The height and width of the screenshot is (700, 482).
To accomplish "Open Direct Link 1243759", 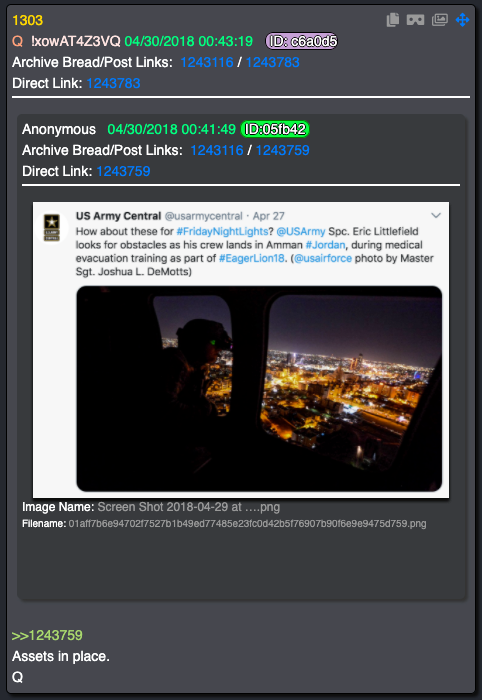I will pos(124,171).
